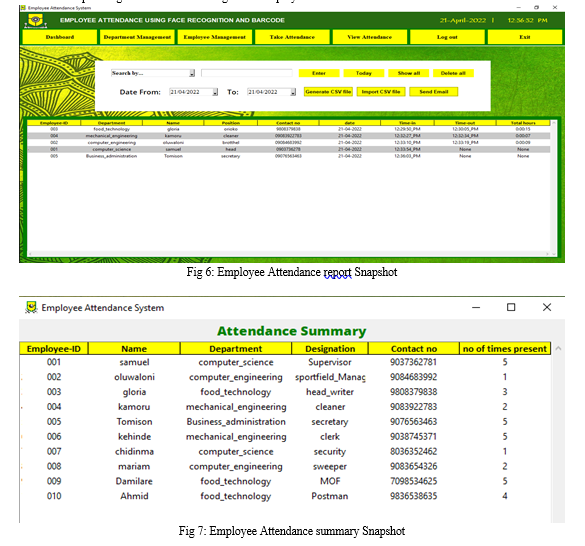The height and width of the screenshot is (546, 585).
Task: Select summary row 001 samuel
Action: 285,362
